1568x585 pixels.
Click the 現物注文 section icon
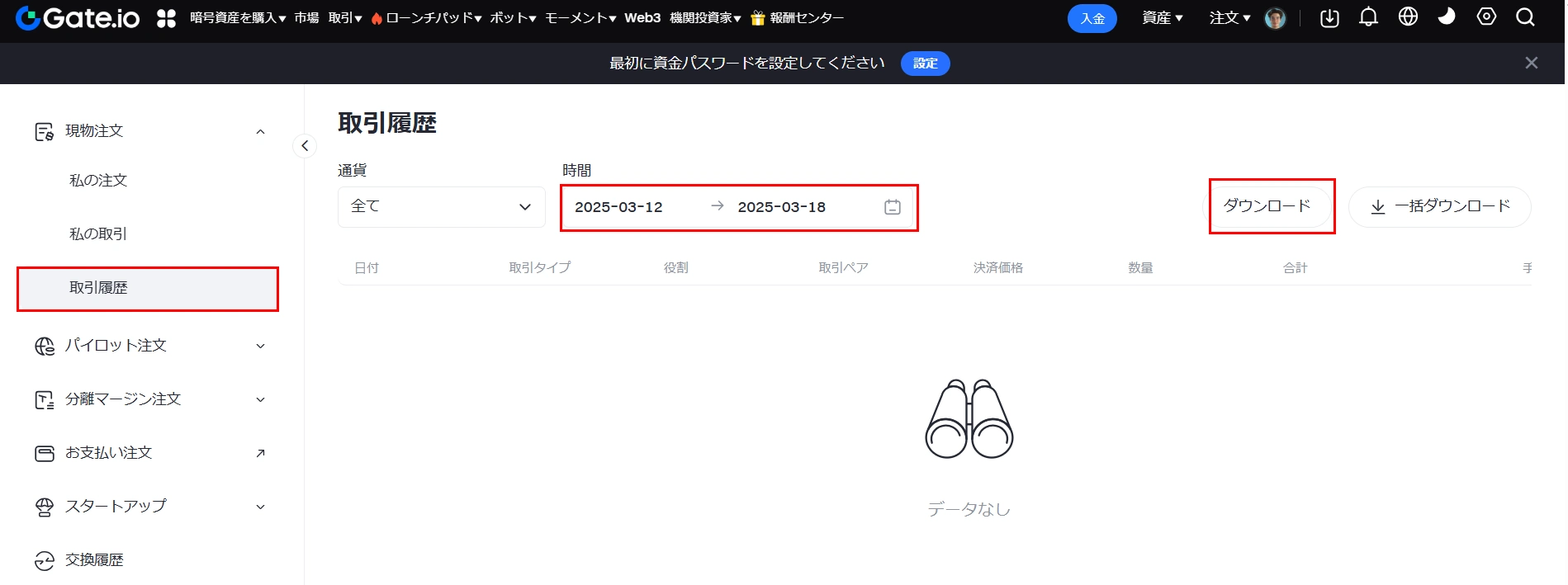click(44, 131)
